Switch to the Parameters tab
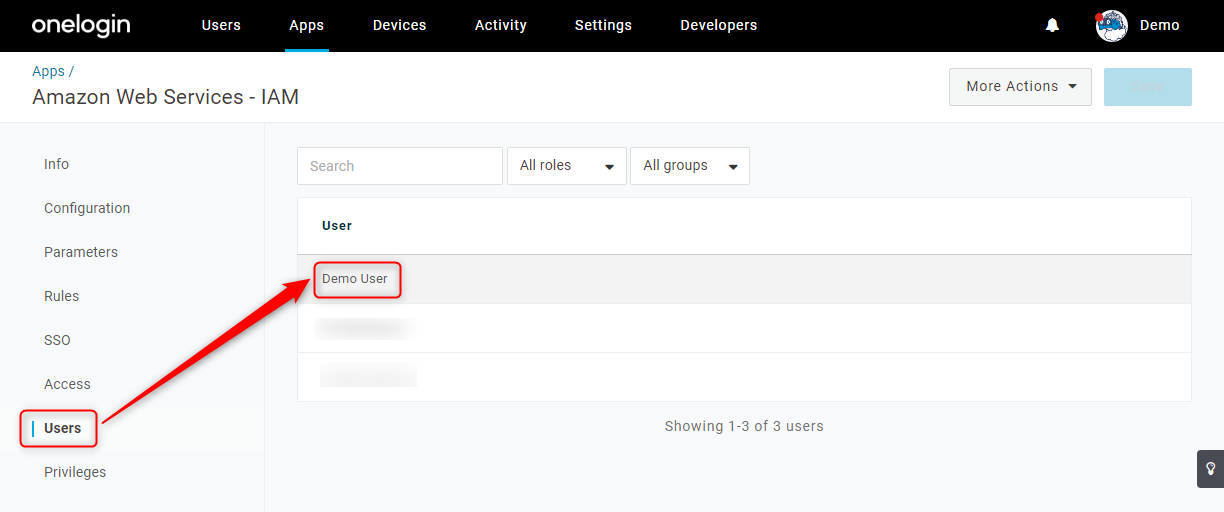 (x=81, y=252)
